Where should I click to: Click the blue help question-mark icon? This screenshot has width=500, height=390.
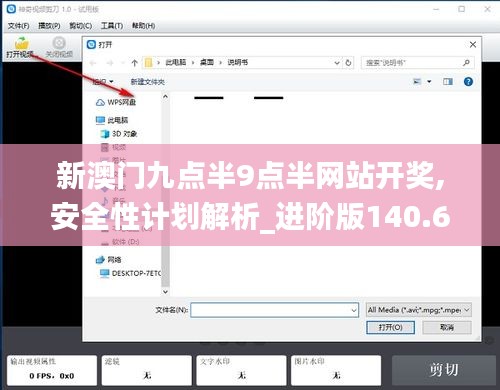(468, 82)
